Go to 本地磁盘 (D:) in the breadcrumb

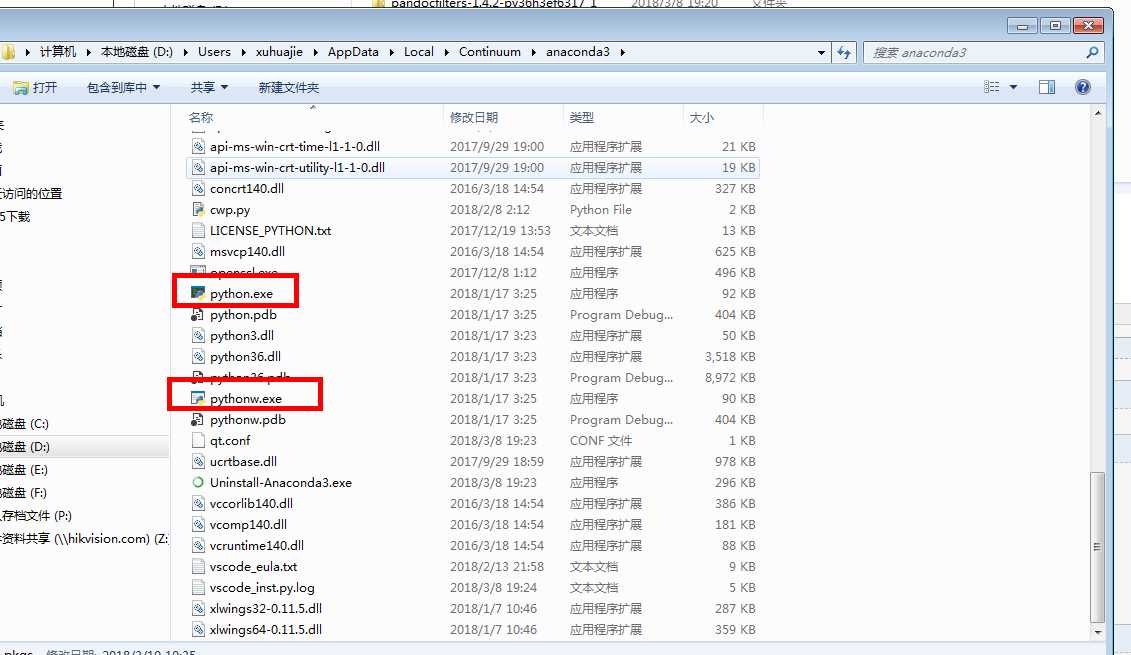pyautogui.click(x=137, y=52)
